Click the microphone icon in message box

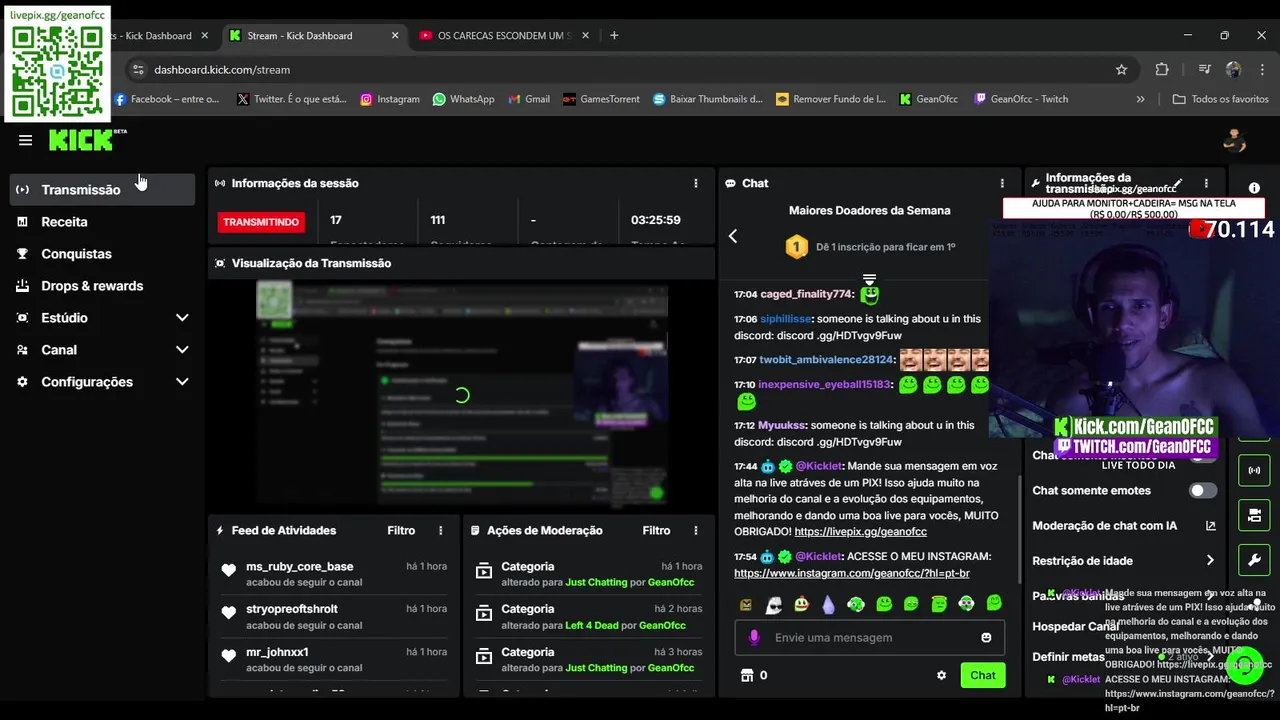click(754, 638)
